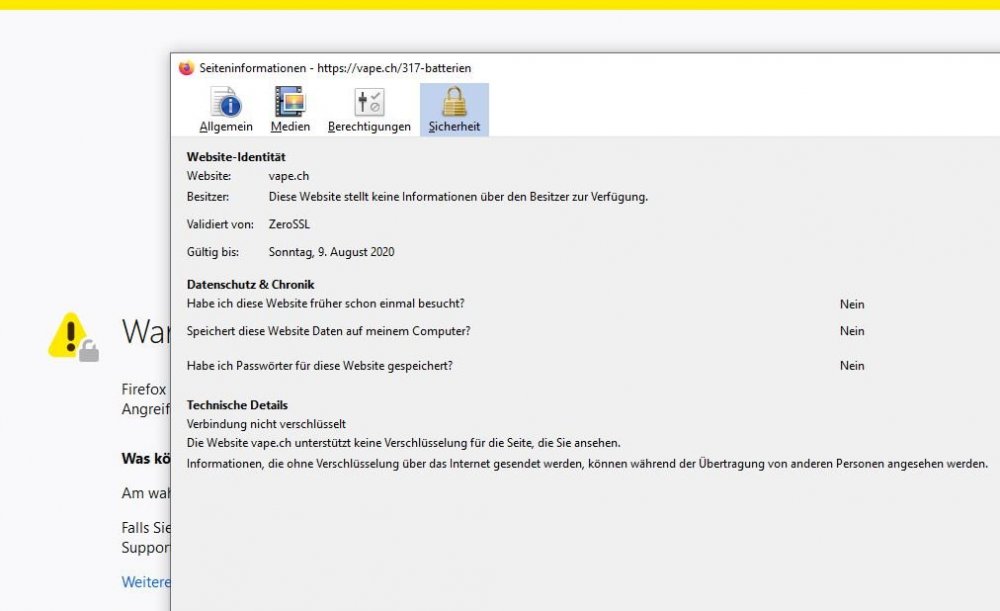This screenshot has width=1000, height=611.
Task: Click 'Nein' beside the Passwörter question
Action: [x=852, y=365]
